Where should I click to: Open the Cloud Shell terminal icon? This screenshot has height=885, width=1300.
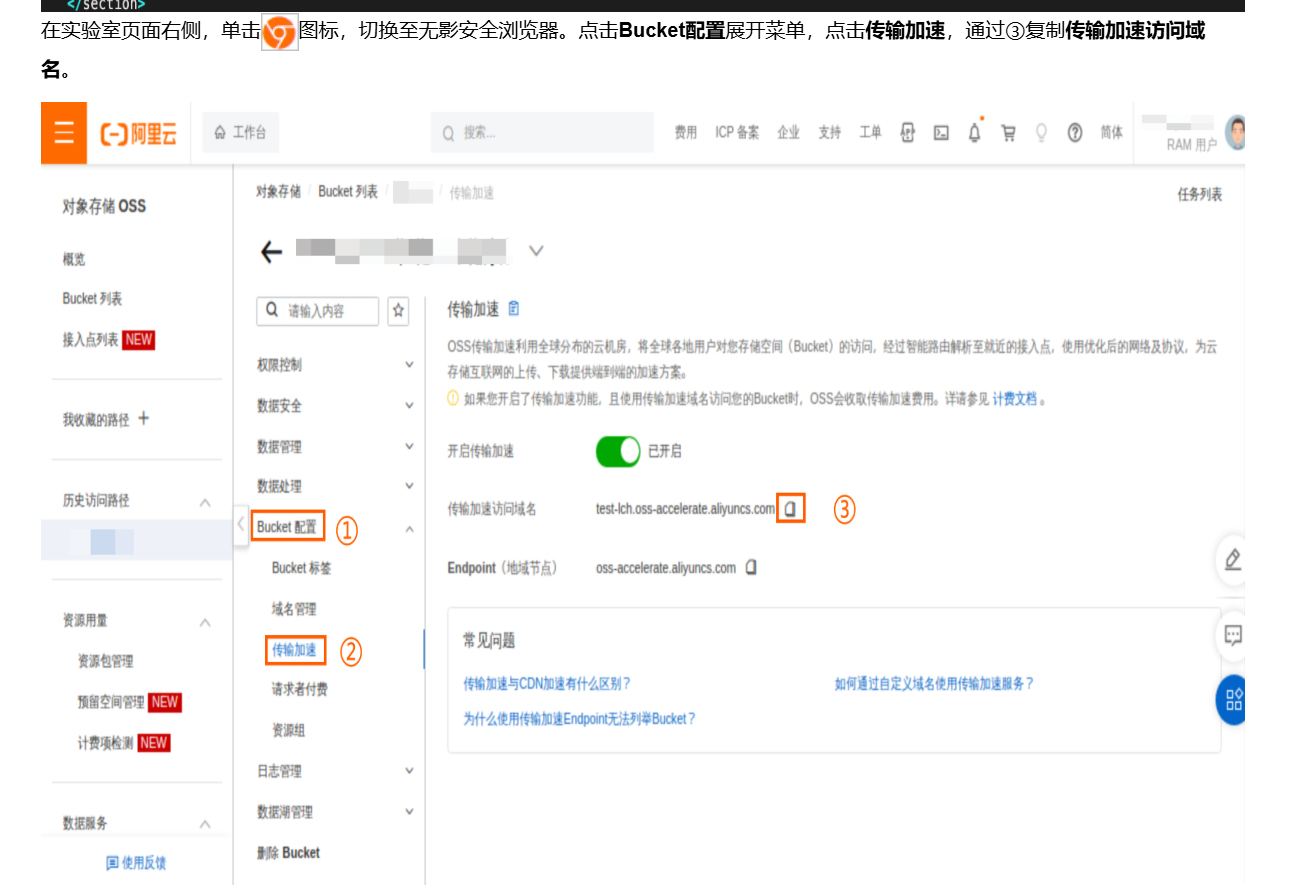pos(941,133)
